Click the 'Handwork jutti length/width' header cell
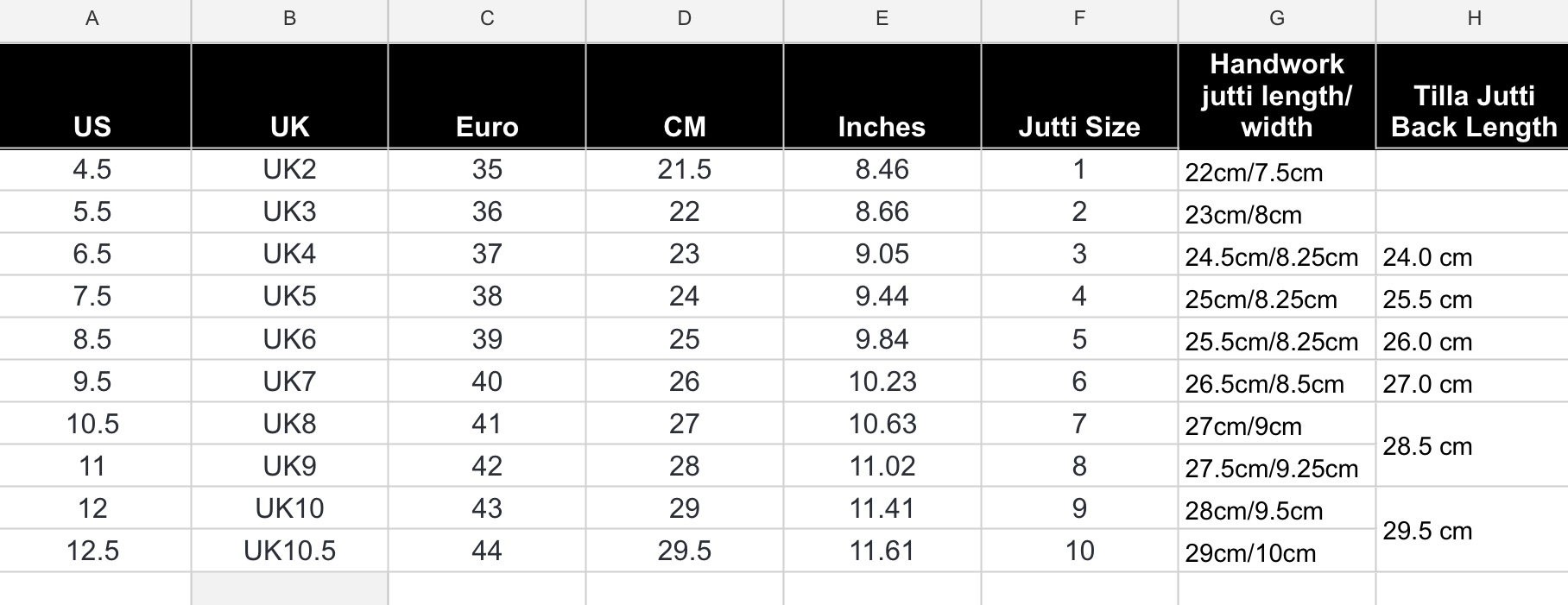Image resolution: width=1568 pixels, height=605 pixels. tap(1277, 96)
